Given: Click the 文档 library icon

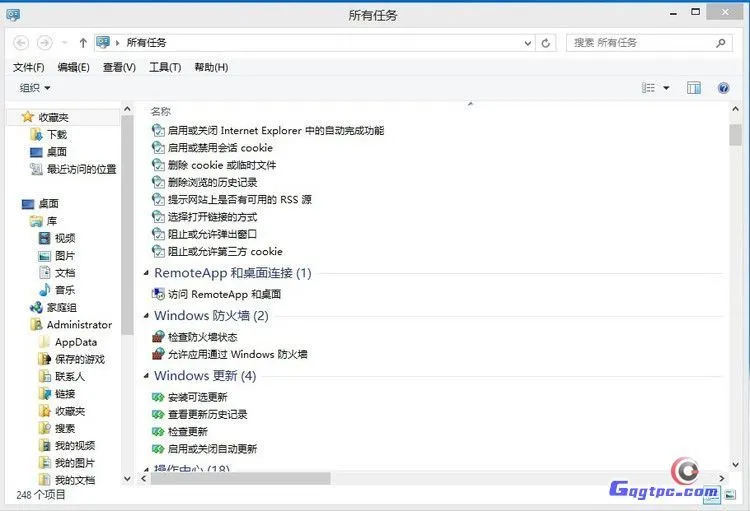Looking at the screenshot, I should [x=44, y=273].
